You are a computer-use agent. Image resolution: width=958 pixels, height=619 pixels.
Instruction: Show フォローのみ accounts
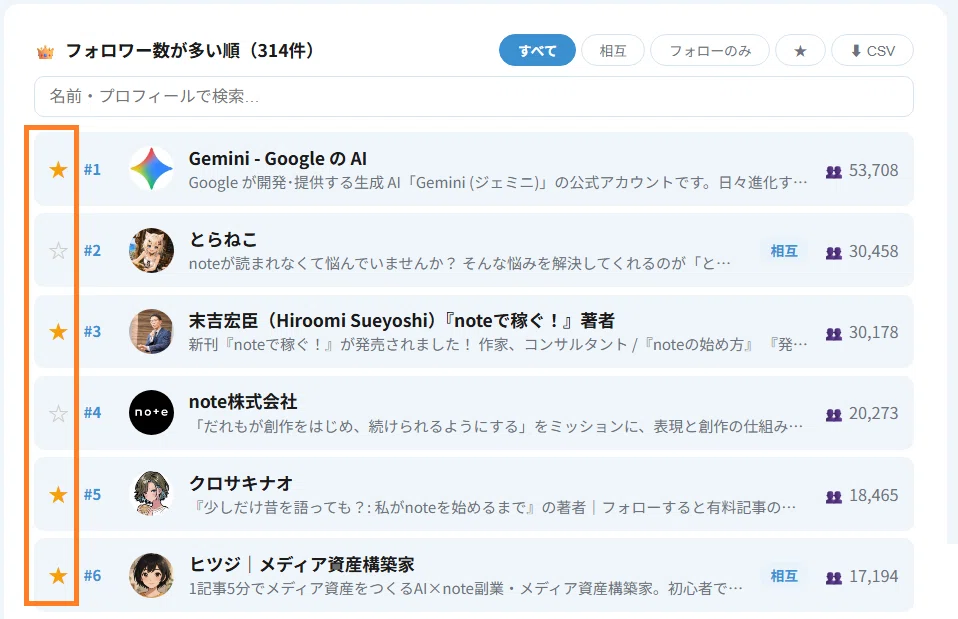pos(710,50)
